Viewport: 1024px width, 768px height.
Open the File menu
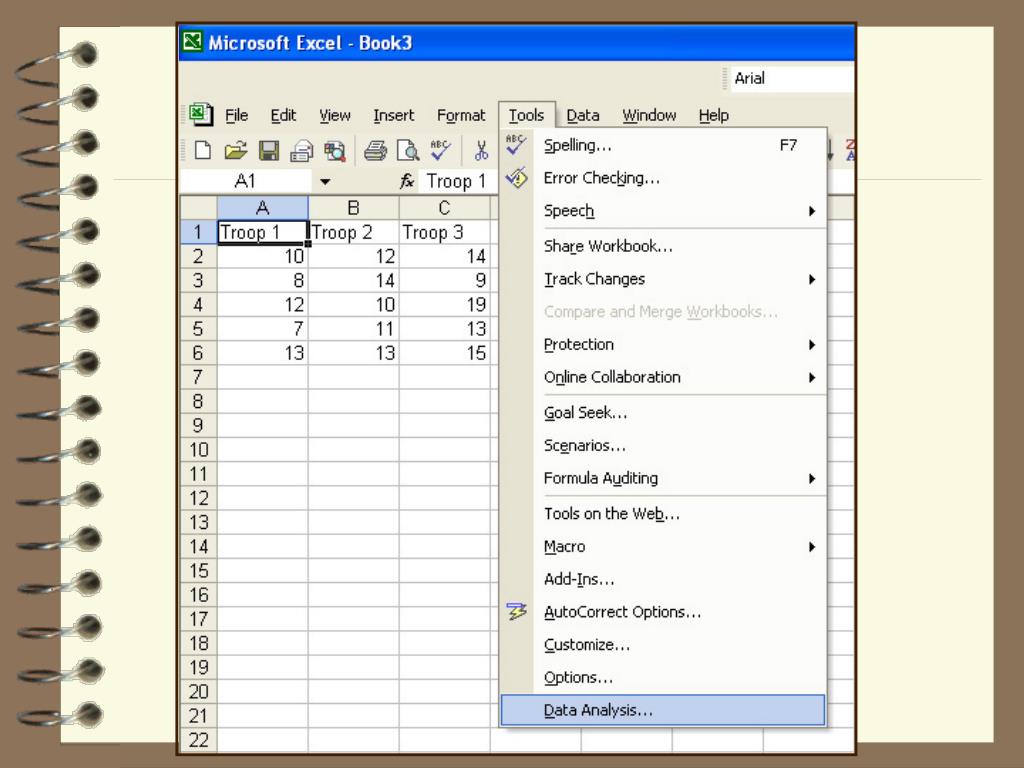(x=236, y=116)
